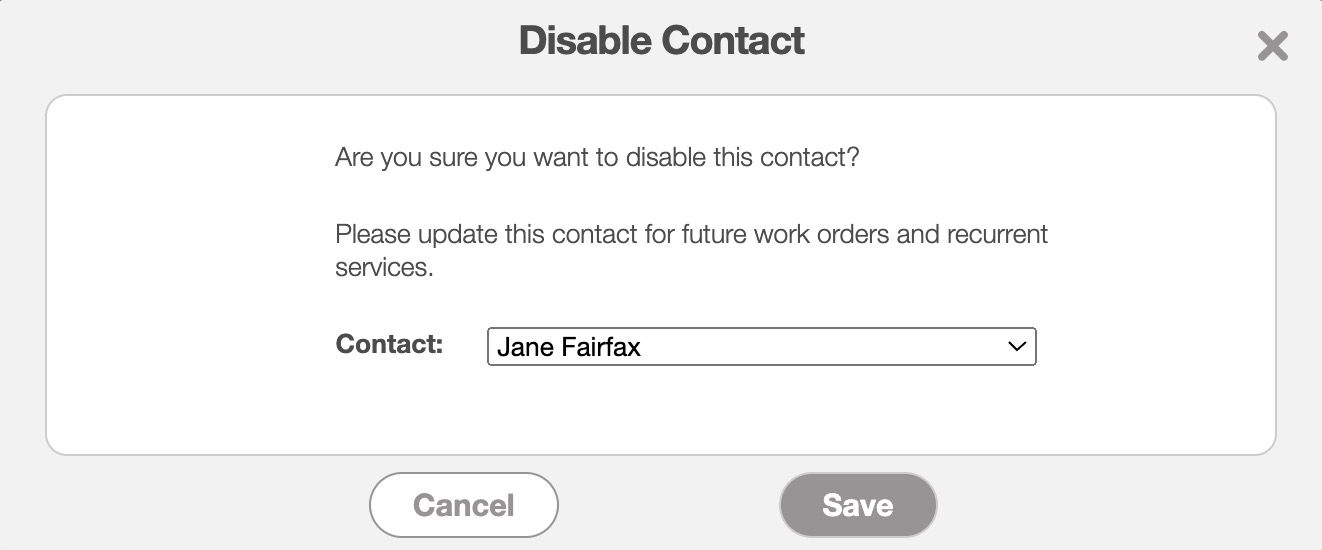Click the bold Contact: label

(x=389, y=344)
